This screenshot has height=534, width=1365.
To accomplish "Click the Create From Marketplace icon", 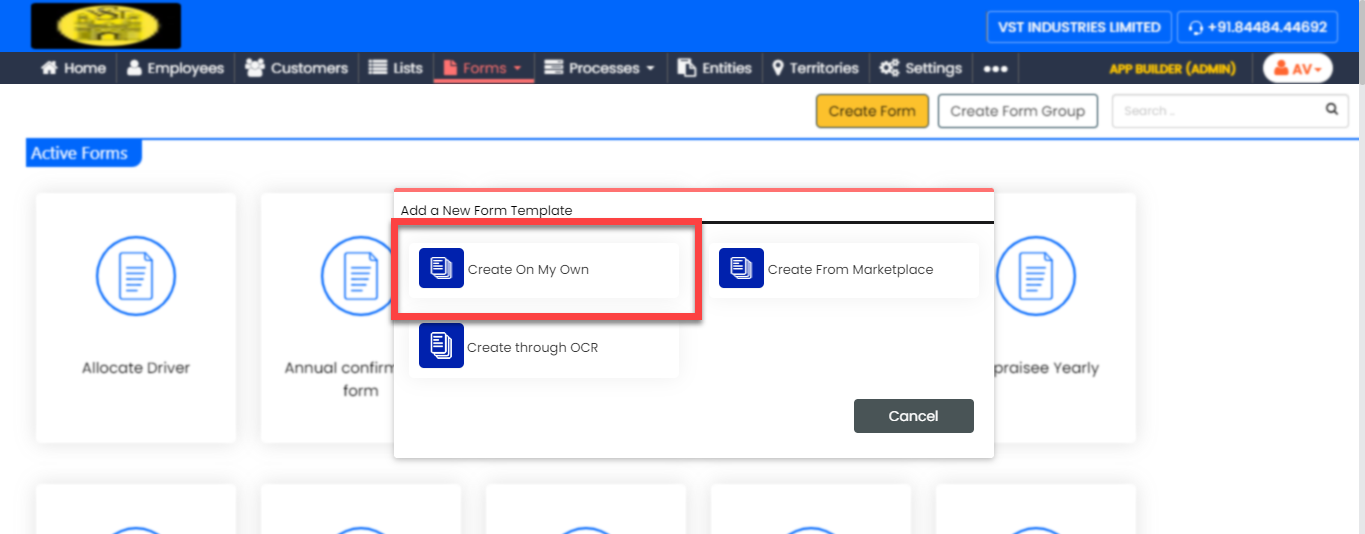I will 741,269.
